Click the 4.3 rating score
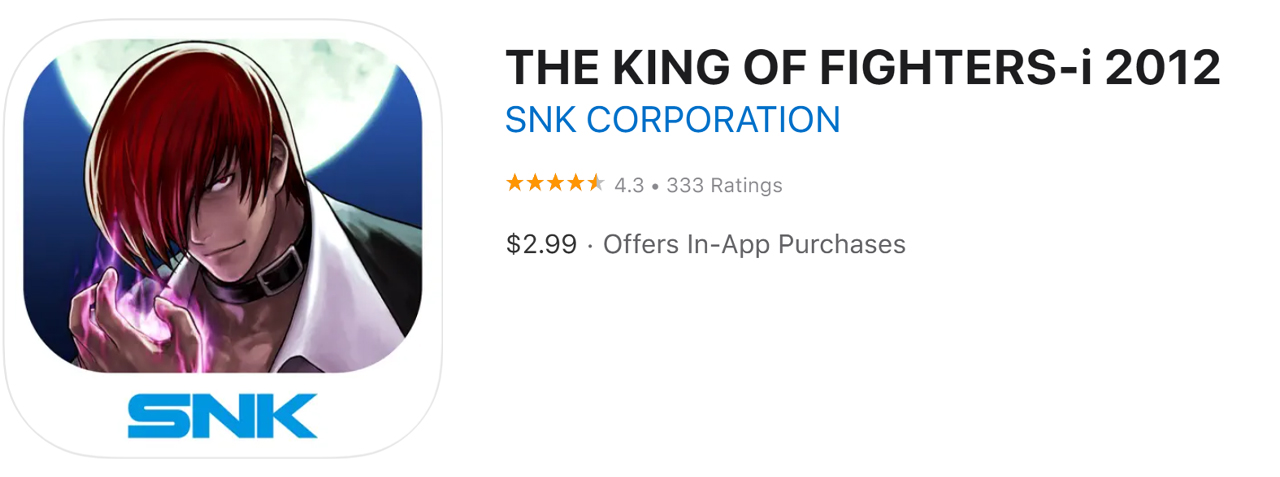This screenshot has height=477, width=1280. click(629, 185)
